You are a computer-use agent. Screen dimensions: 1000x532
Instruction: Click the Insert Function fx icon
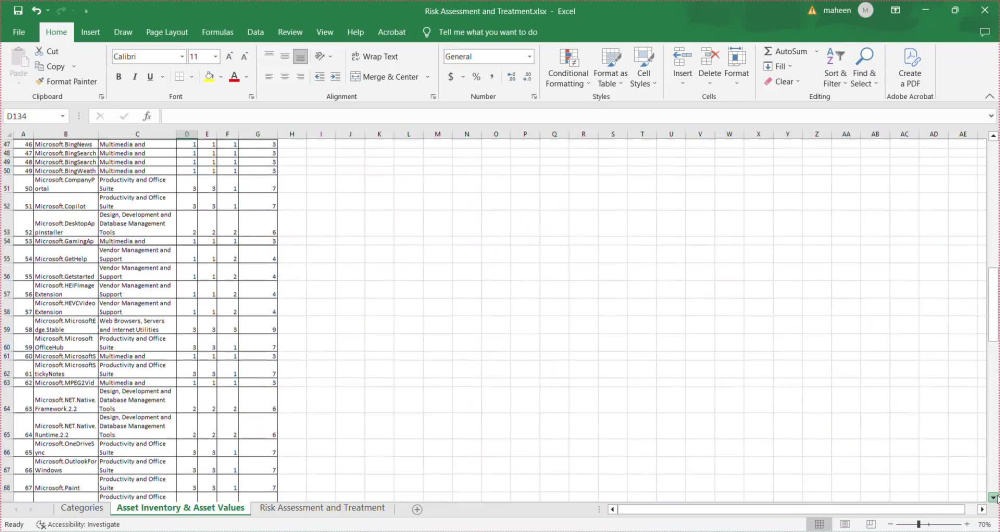click(x=147, y=116)
